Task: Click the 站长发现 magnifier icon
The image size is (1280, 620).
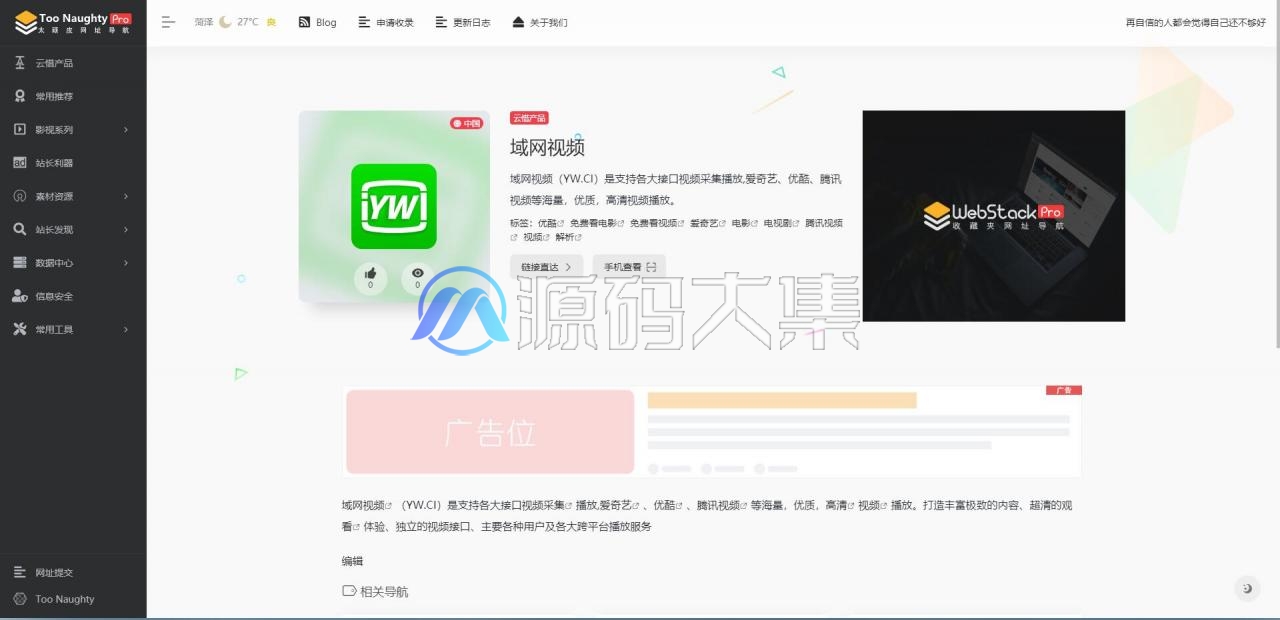Action: pos(20,230)
